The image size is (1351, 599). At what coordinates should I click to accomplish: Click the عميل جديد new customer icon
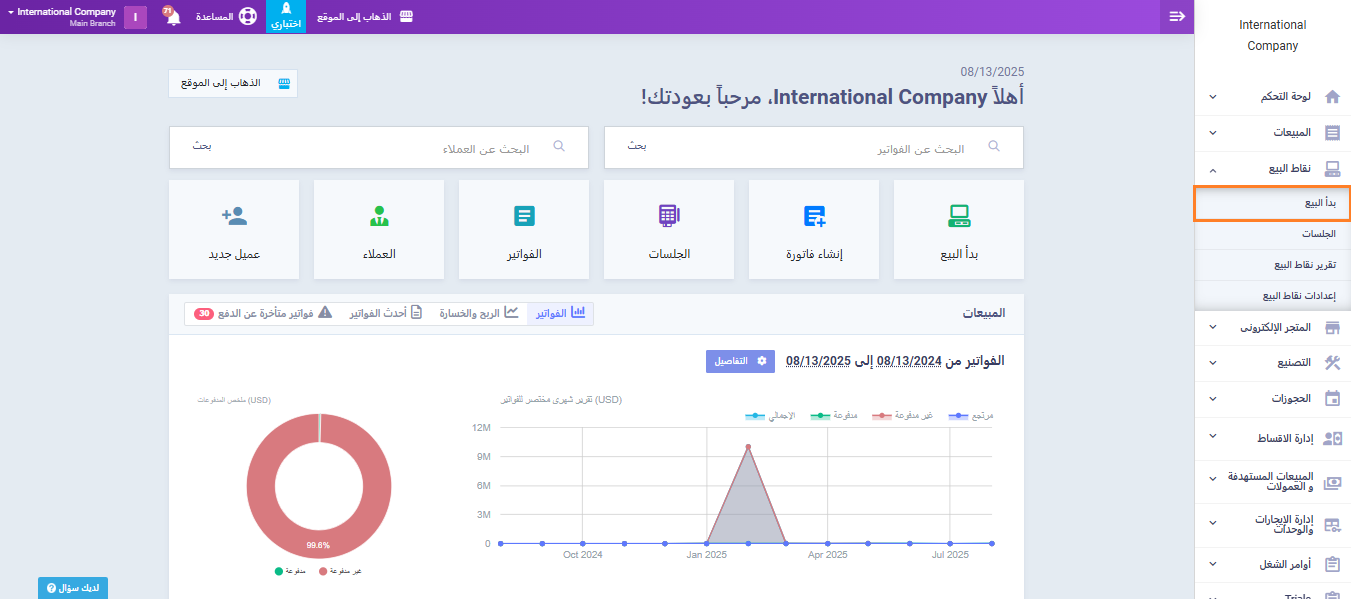click(x=234, y=216)
